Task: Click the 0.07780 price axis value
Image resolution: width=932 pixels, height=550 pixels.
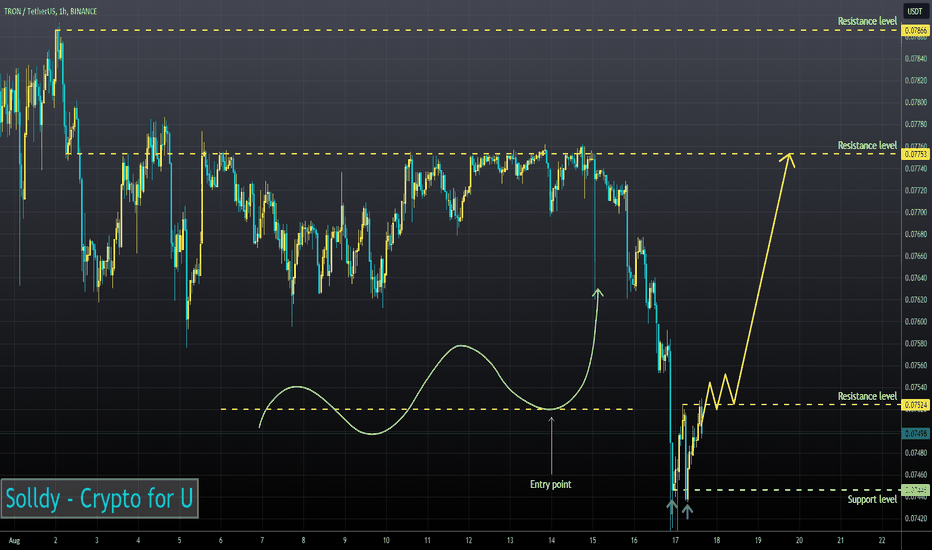Action: (x=915, y=124)
